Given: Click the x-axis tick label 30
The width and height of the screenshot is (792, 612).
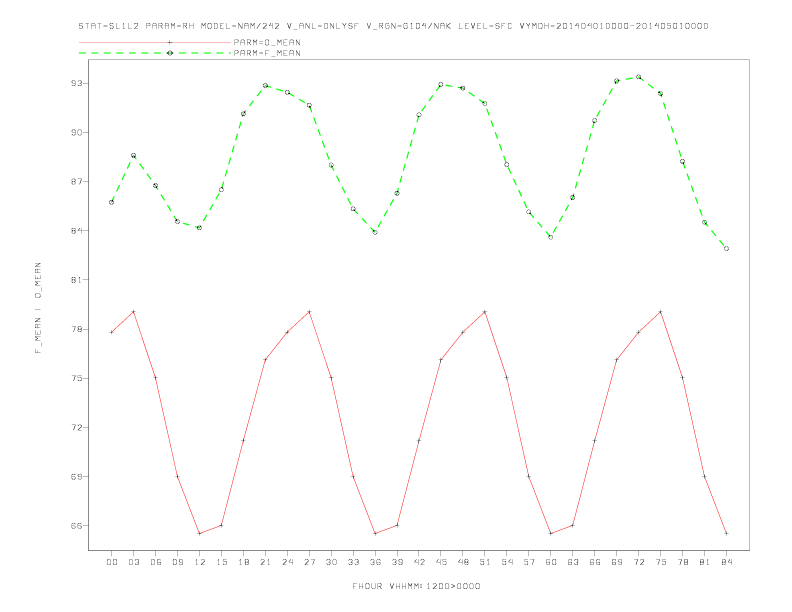Looking at the screenshot, I should tap(331, 562).
